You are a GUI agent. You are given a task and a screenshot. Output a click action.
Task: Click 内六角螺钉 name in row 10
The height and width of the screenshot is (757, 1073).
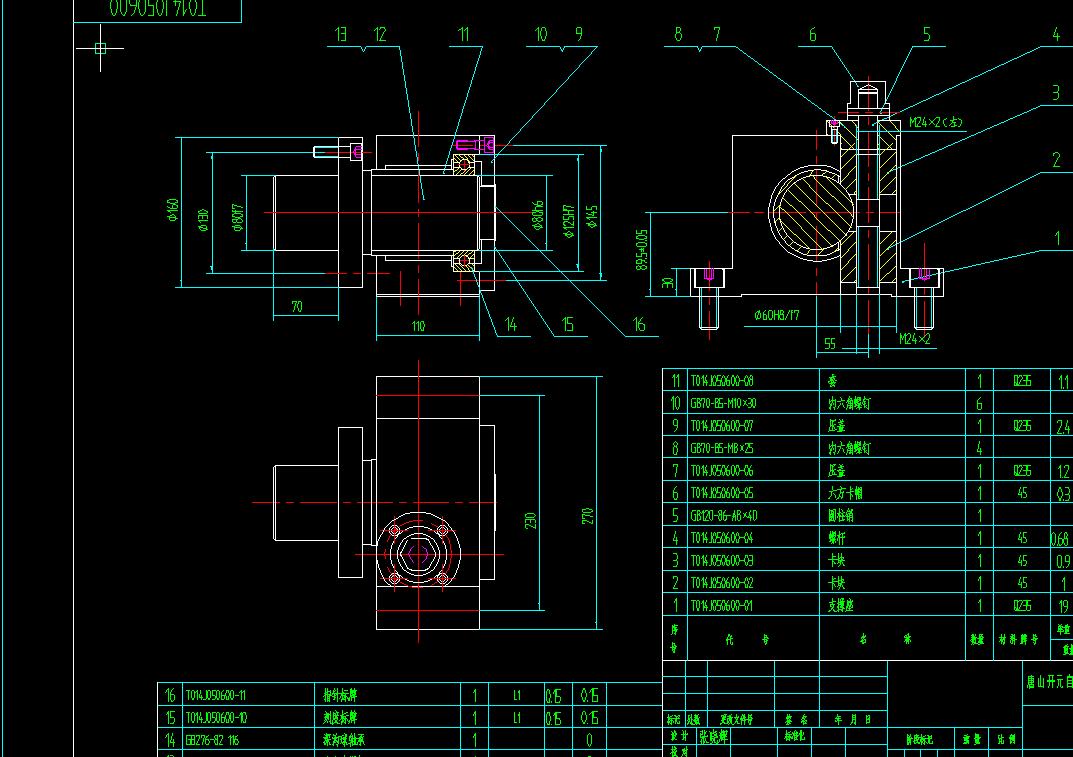pyautogui.click(x=849, y=404)
